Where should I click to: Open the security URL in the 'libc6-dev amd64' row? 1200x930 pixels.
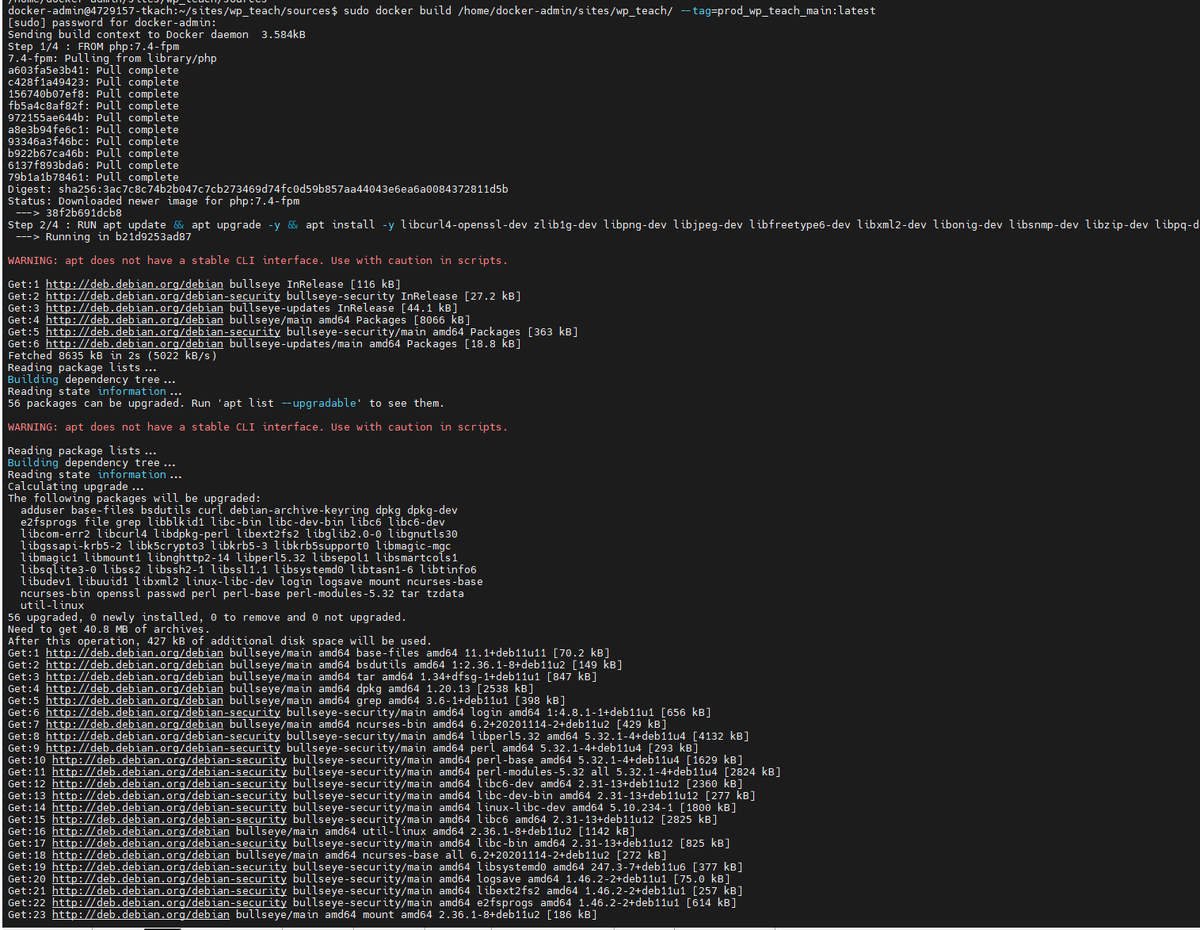tap(169, 784)
